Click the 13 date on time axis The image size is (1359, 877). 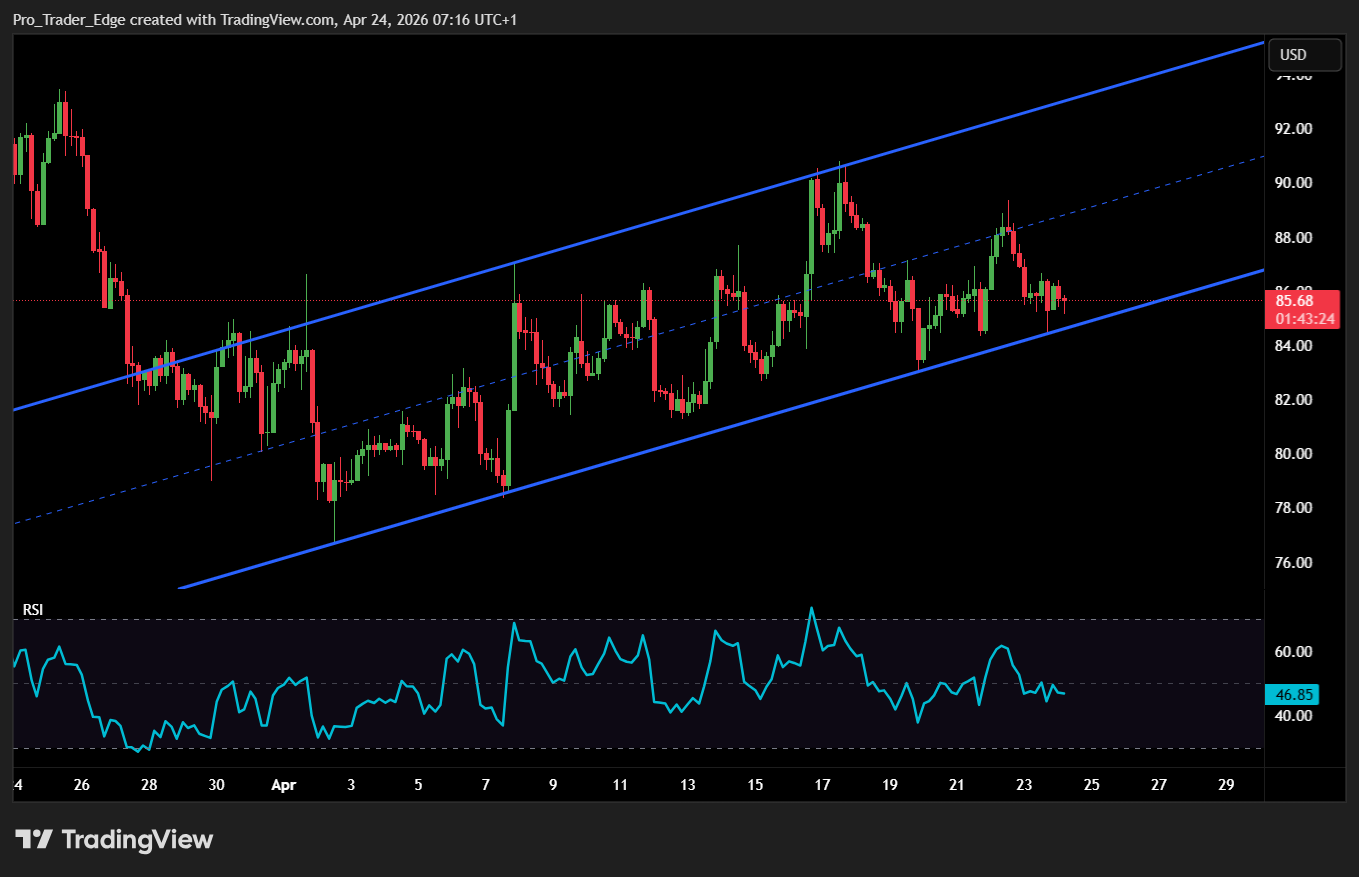[687, 785]
